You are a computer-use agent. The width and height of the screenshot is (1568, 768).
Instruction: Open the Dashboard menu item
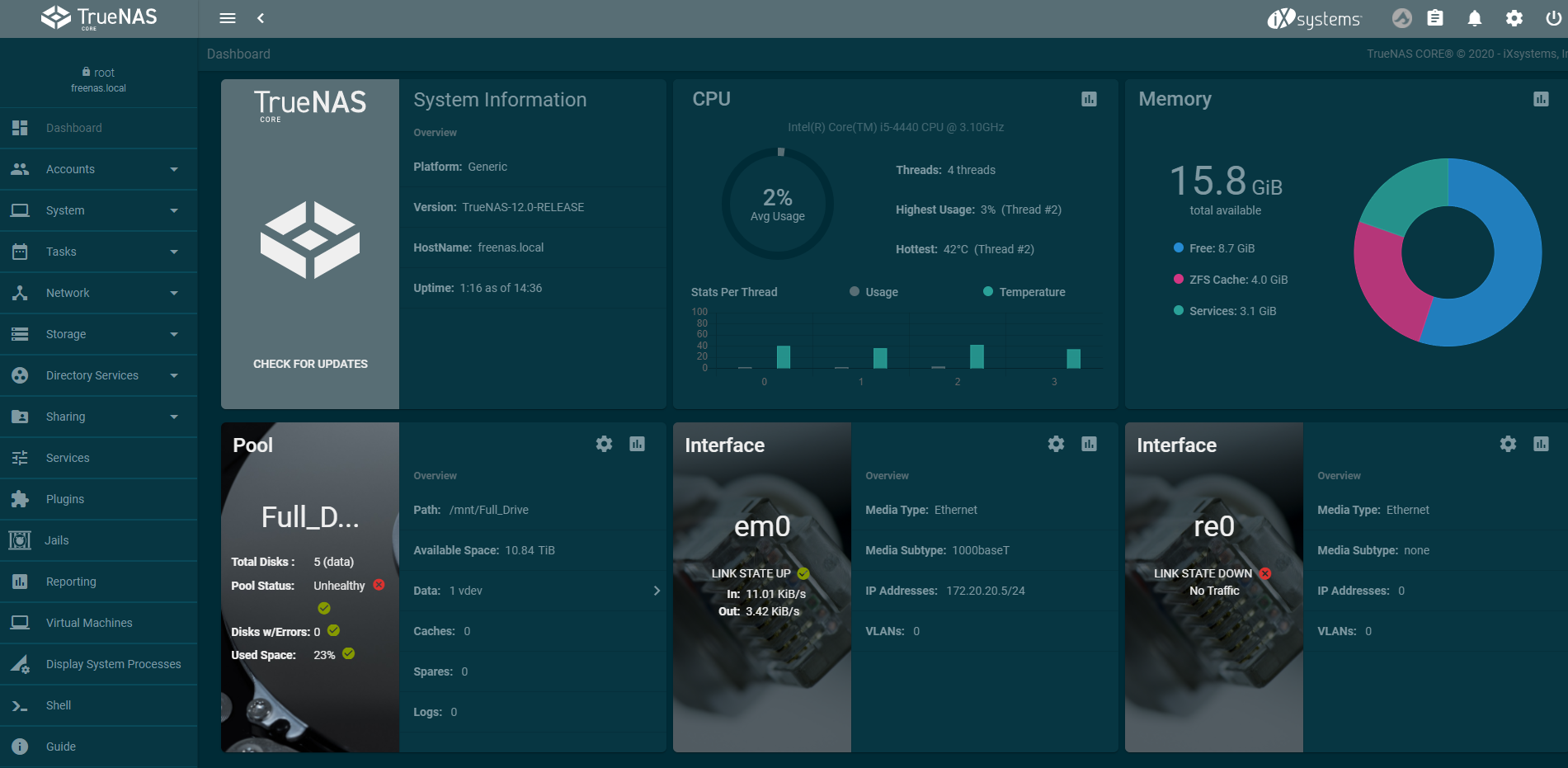[x=99, y=128]
